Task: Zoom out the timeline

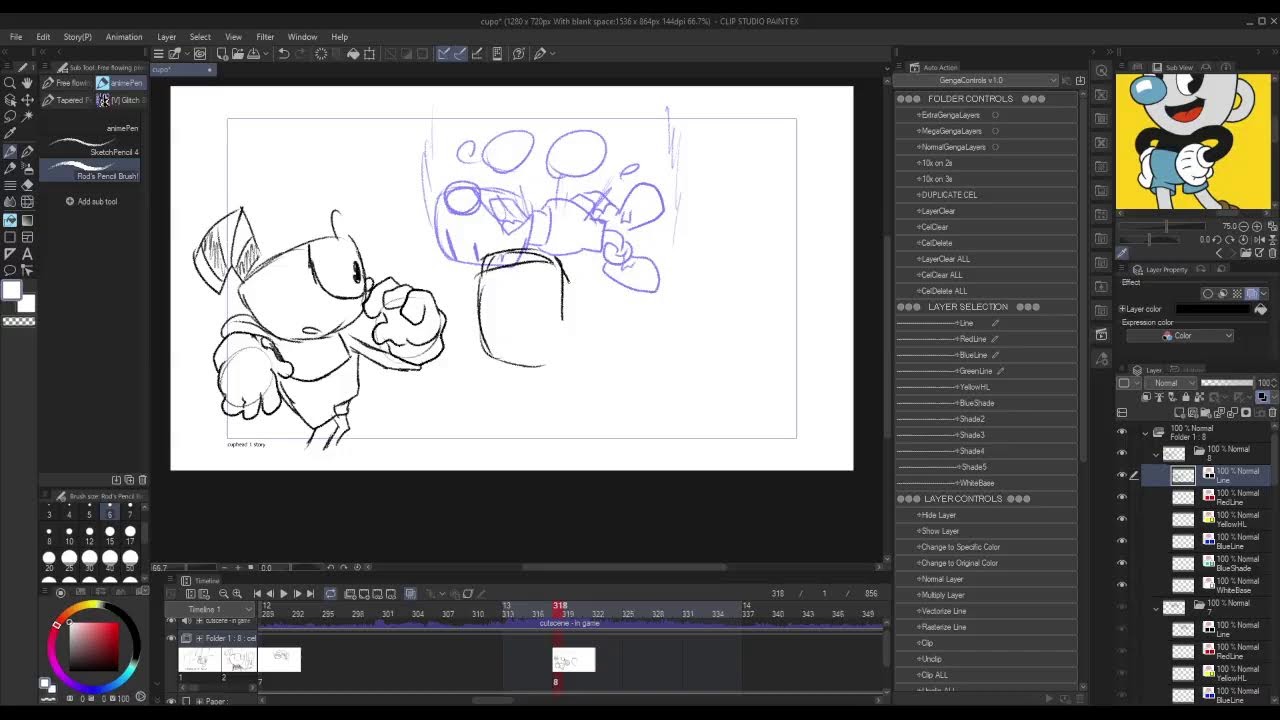Action: tap(224, 594)
